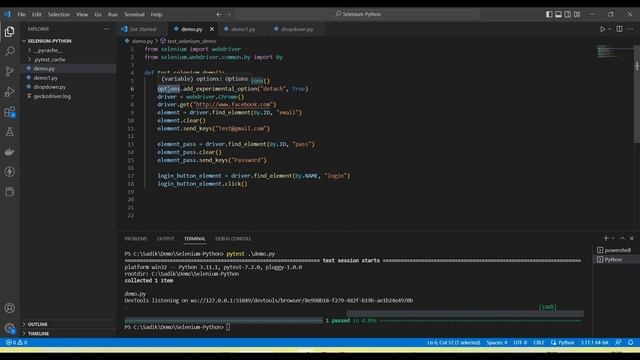Open the Go menu
The height and width of the screenshot is (360, 640).
point(98,14)
